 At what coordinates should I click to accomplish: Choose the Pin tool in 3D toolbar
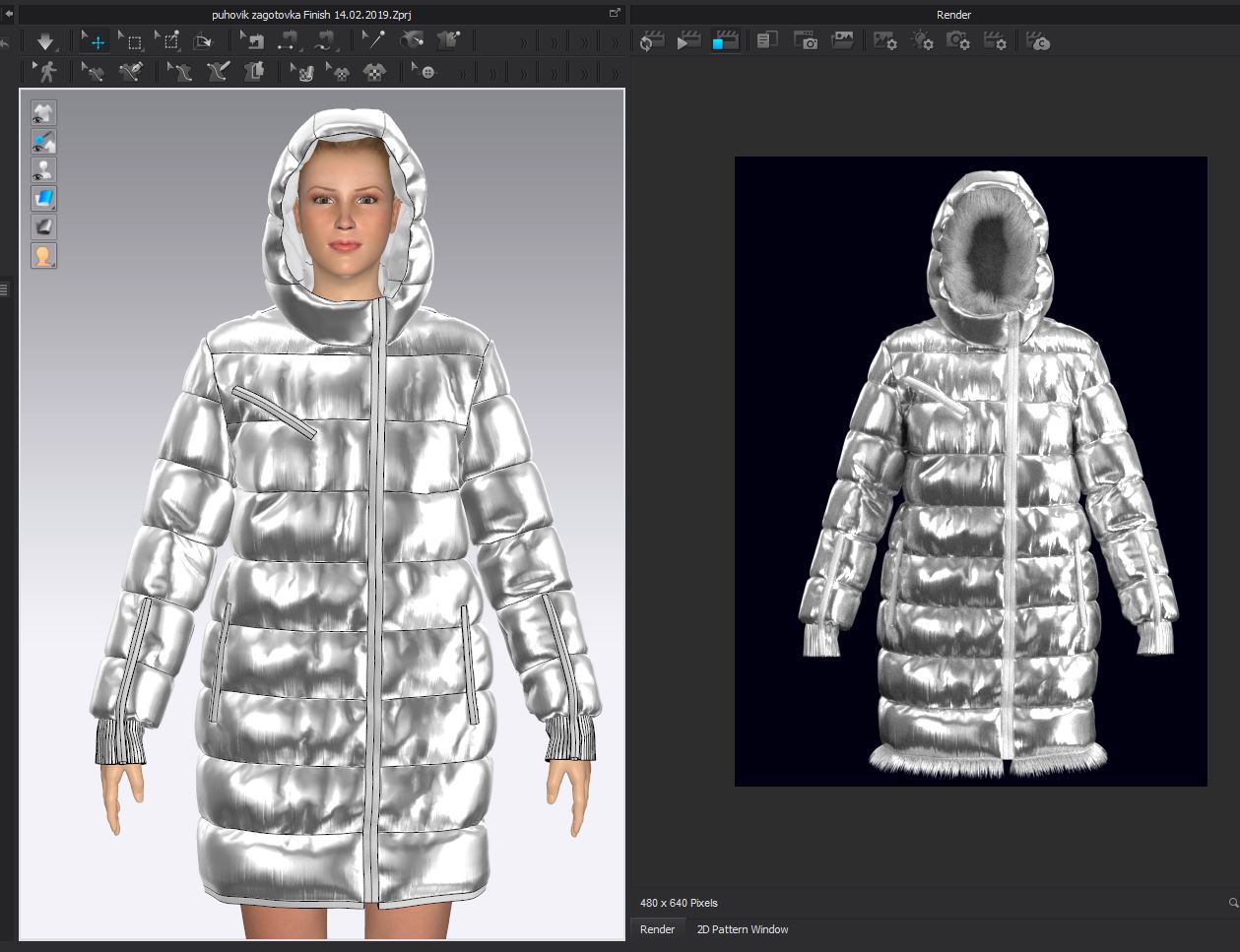[376, 41]
